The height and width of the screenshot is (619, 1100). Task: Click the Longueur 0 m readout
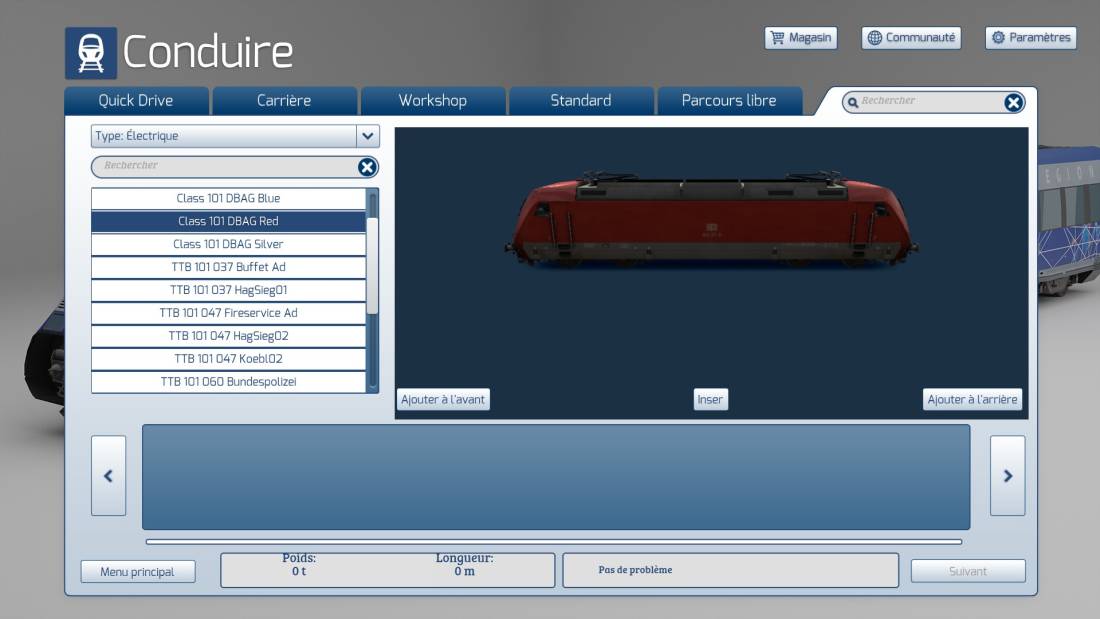[464, 564]
